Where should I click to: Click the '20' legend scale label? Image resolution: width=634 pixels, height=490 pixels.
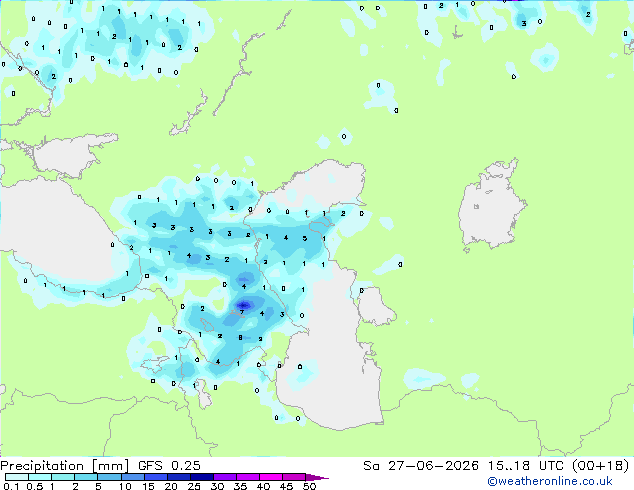[x=171, y=486]
